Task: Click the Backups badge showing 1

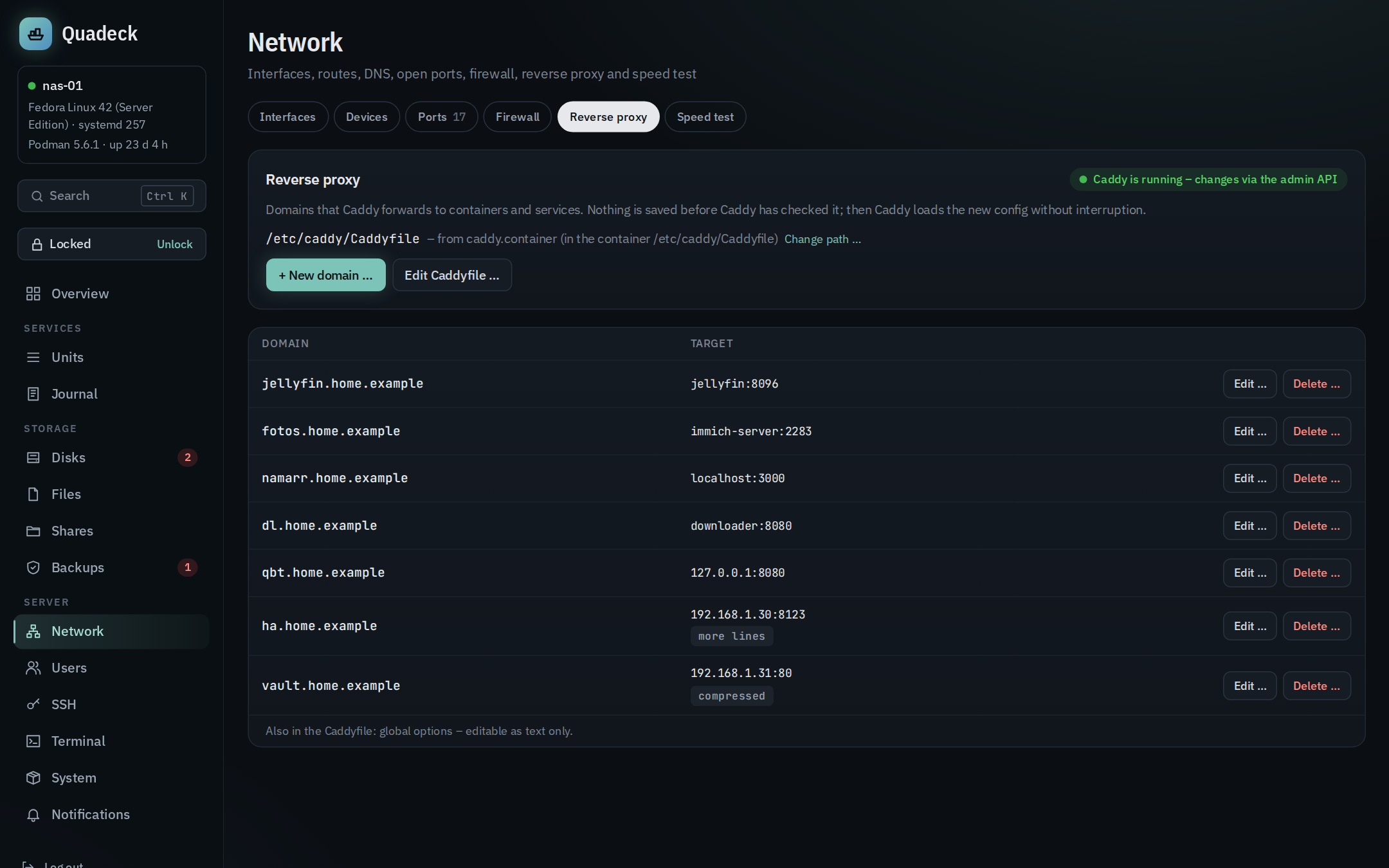Action: click(187, 568)
